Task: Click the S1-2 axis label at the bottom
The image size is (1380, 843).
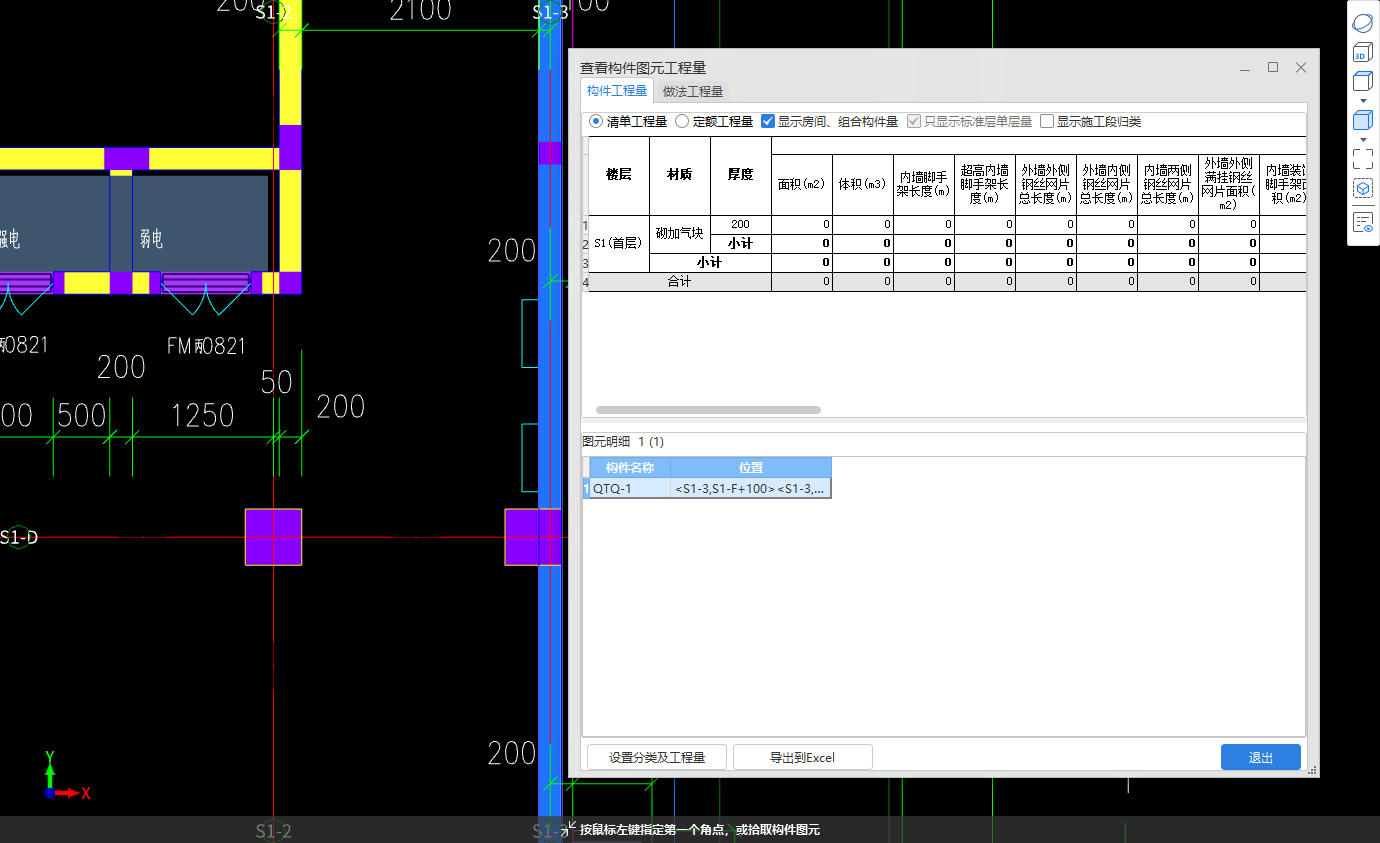Action: click(273, 830)
